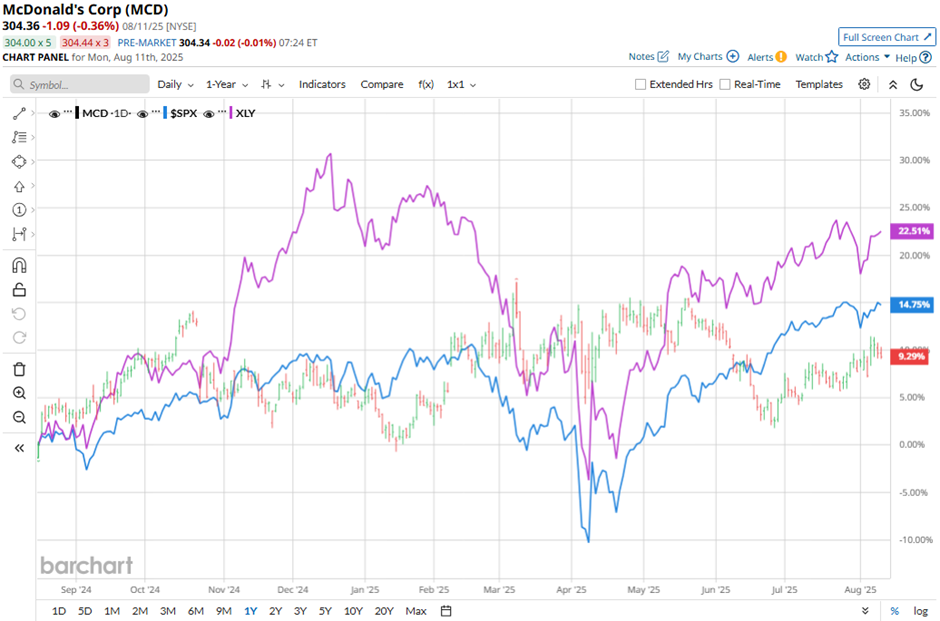Select the Max time range
The image size is (940, 621).
(x=416, y=611)
